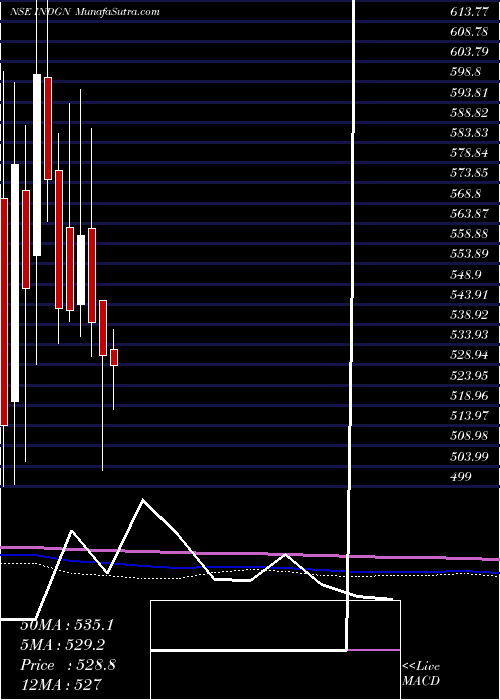Viewport: 500px width, 700px height.
Task: Click the 578.84 price axis label
Action: click(470, 154)
